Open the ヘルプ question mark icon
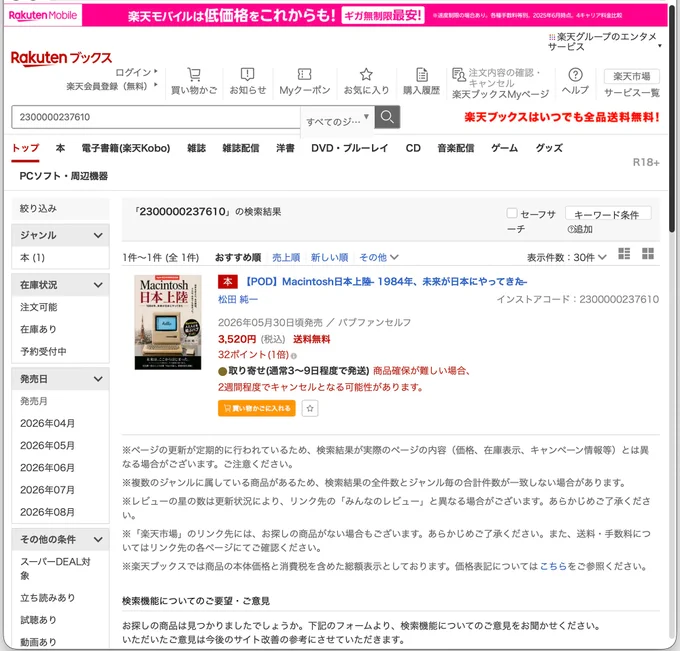 [x=575, y=75]
